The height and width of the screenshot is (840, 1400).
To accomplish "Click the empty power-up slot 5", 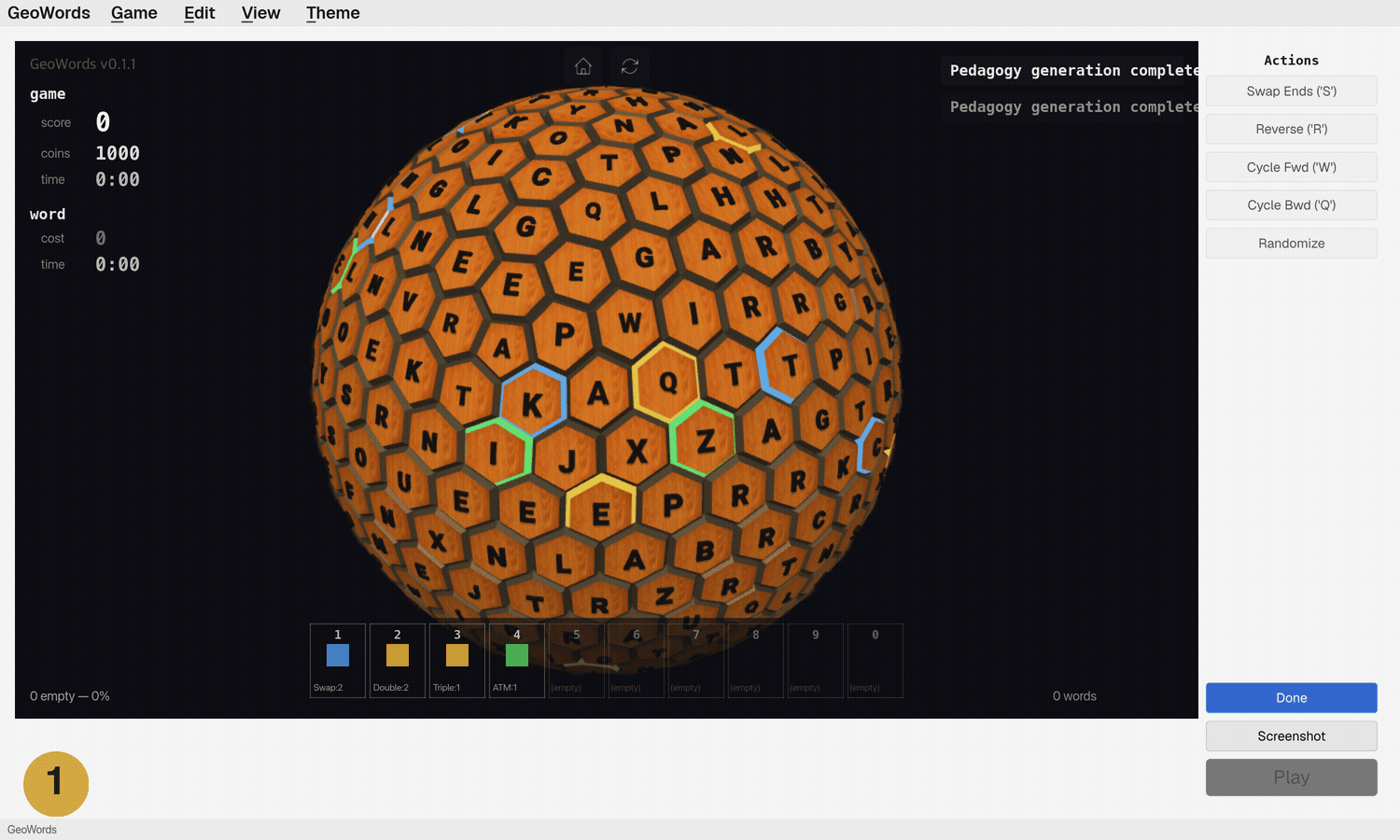I will [x=576, y=660].
